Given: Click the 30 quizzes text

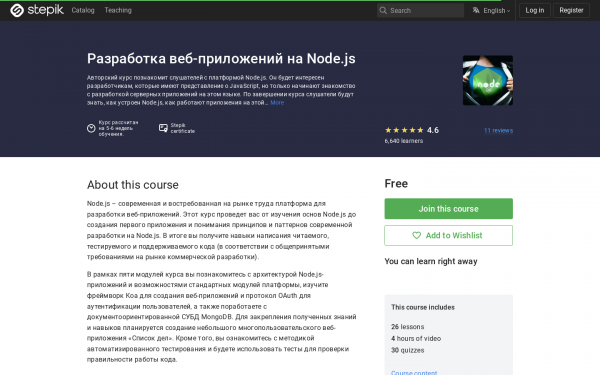Looking at the screenshot, I should 408,350.
